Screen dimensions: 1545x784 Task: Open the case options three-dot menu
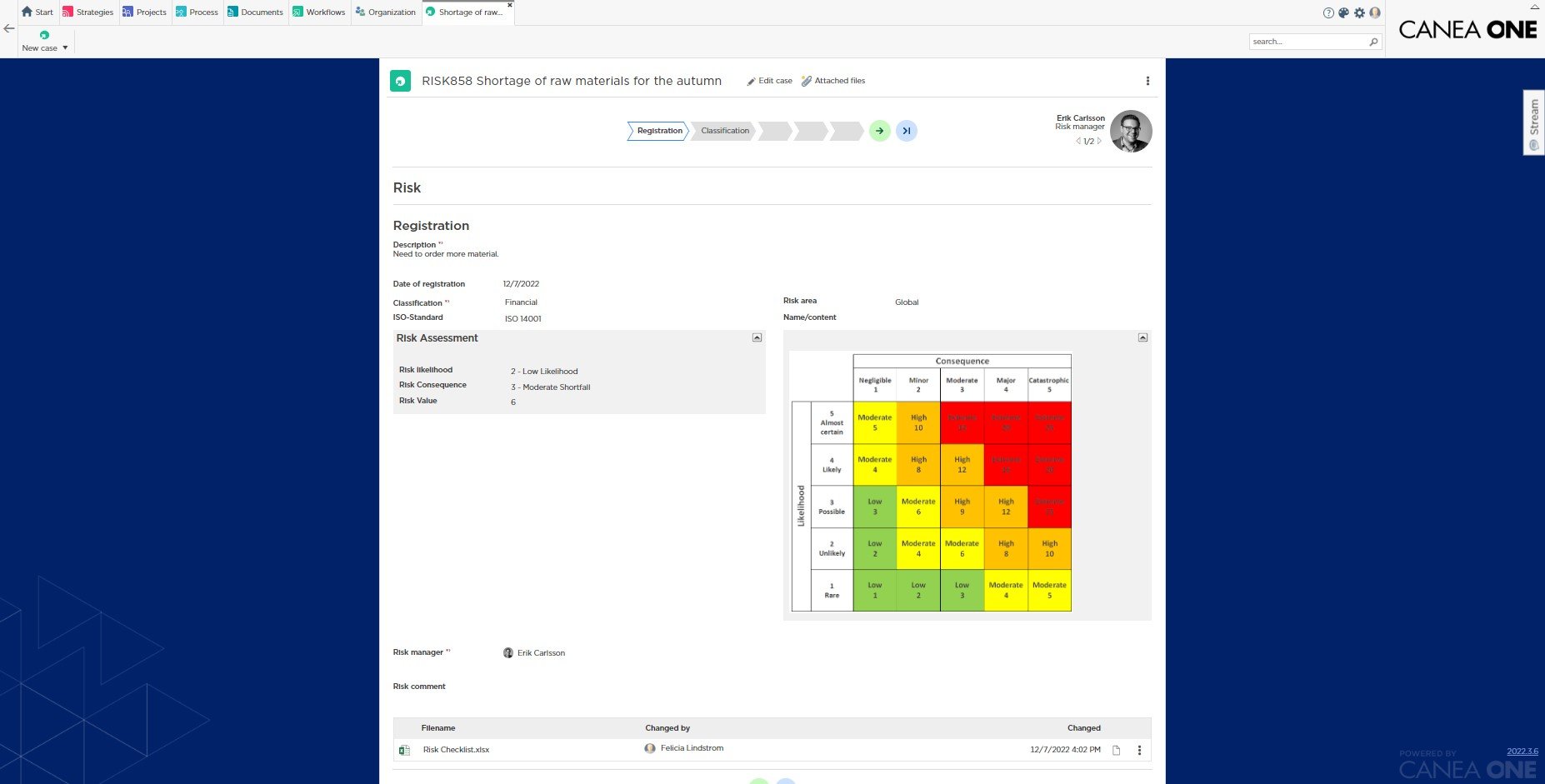tap(1147, 80)
